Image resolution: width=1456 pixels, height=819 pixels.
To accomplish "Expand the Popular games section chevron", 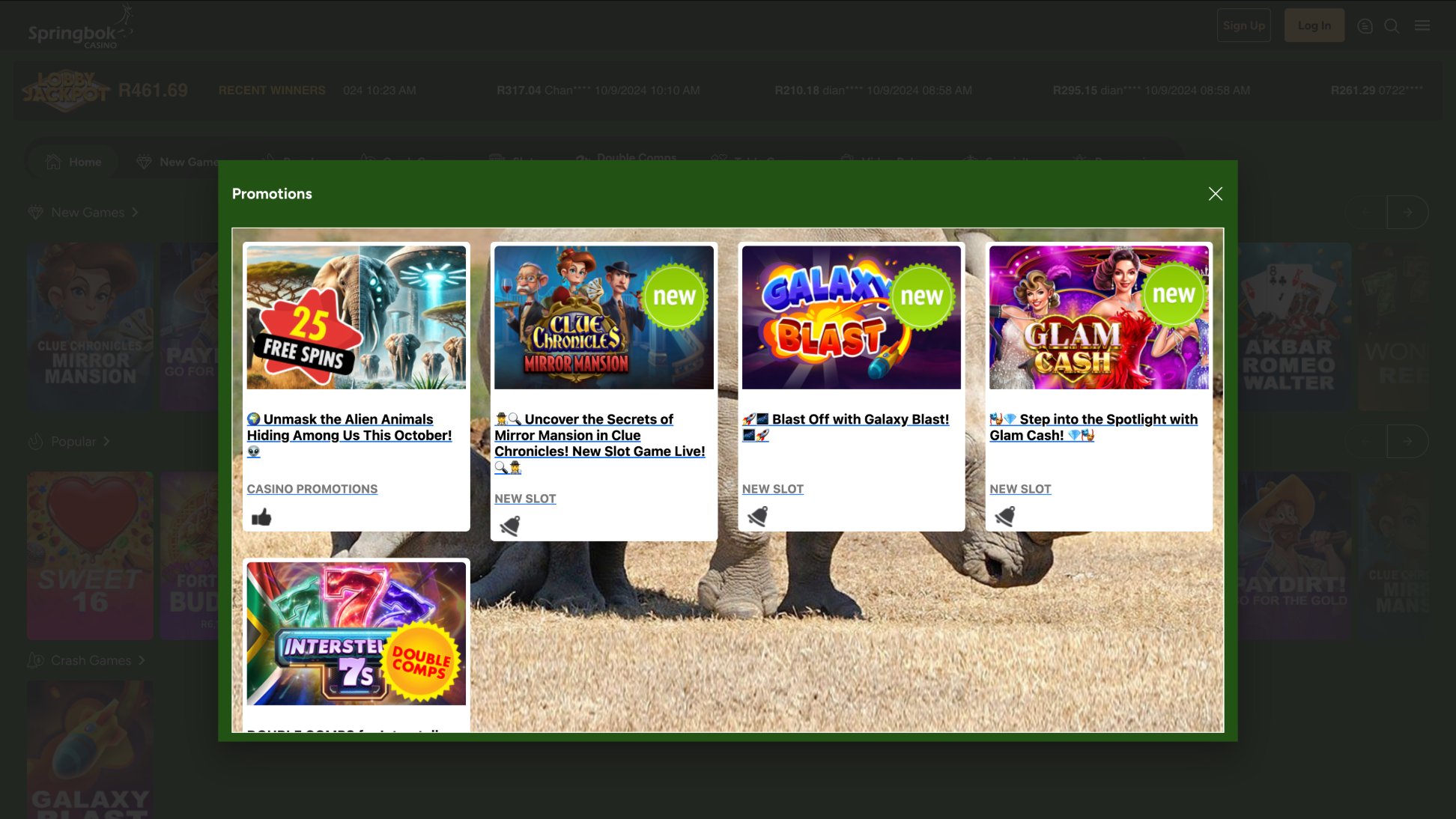I will 106,442.
